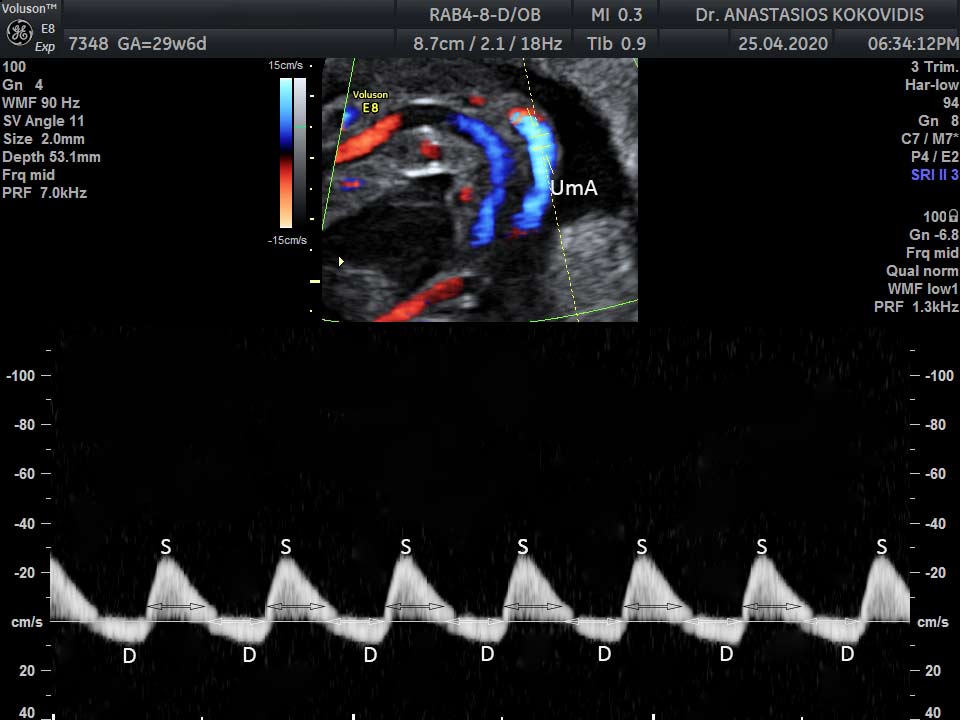The height and width of the screenshot is (720, 960).
Task: Click the patient ID 7348
Action: pos(88,44)
